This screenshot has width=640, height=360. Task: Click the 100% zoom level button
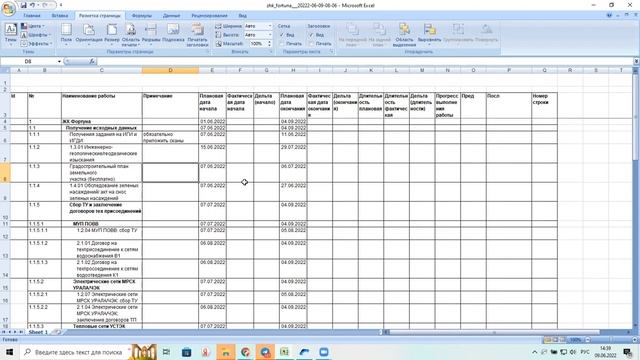576,340
